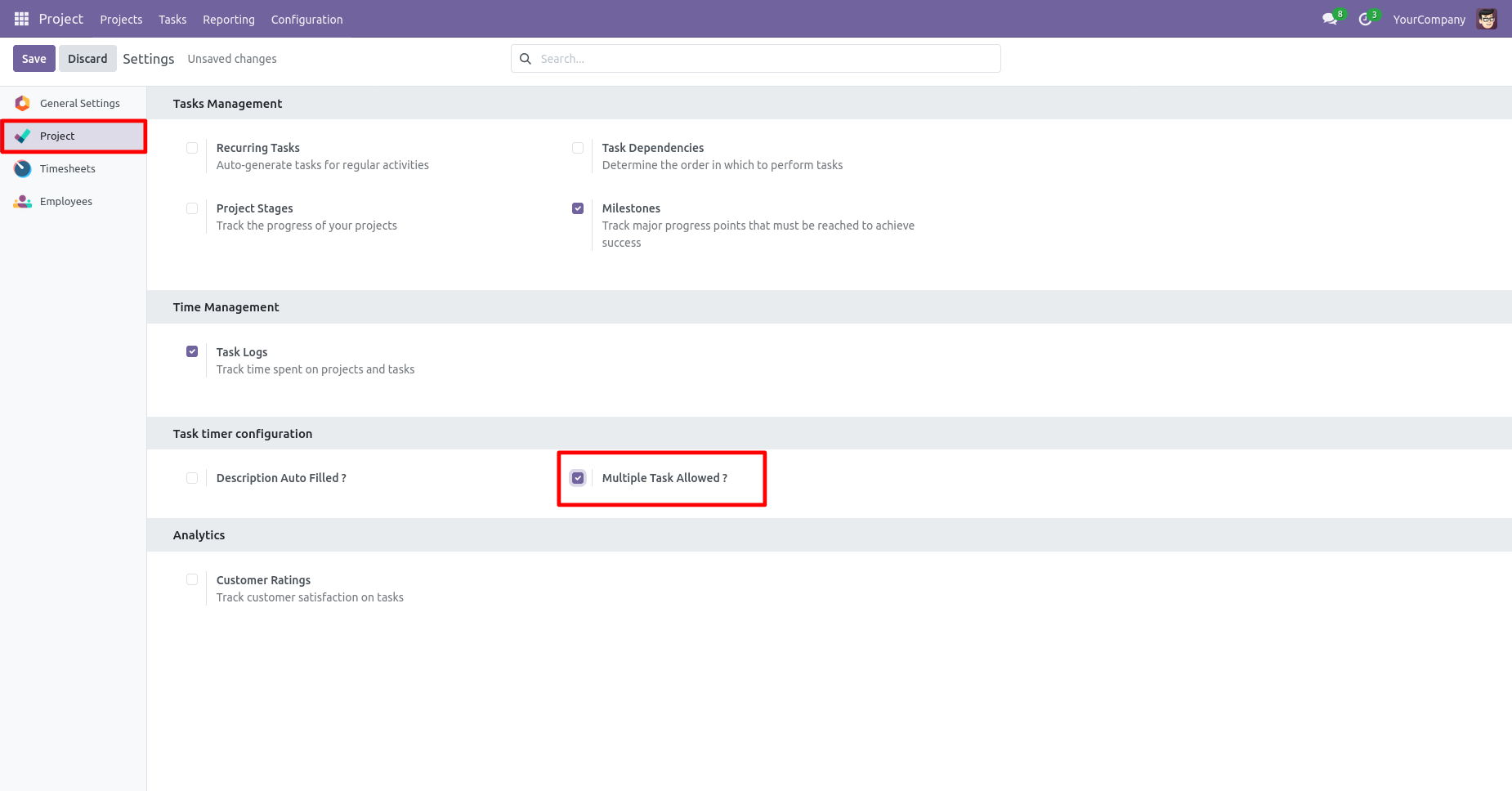This screenshot has width=1512, height=791.
Task: Uncheck the Milestones checkbox
Action: [578, 208]
